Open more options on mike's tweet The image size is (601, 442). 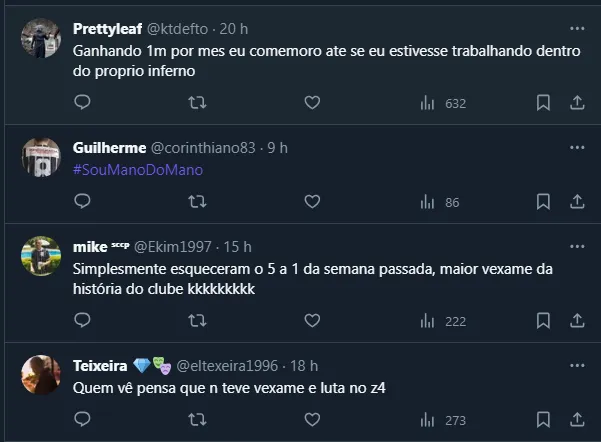click(577, 246)
